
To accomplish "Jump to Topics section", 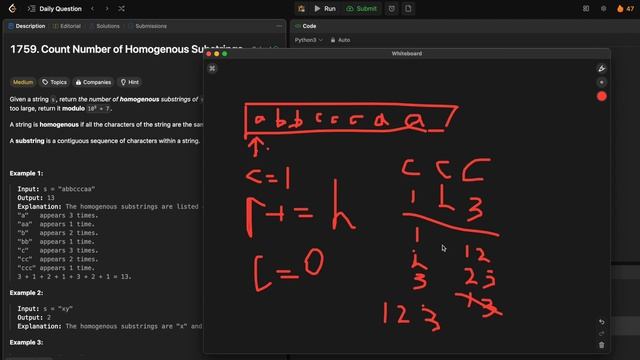I will point(54,82).
